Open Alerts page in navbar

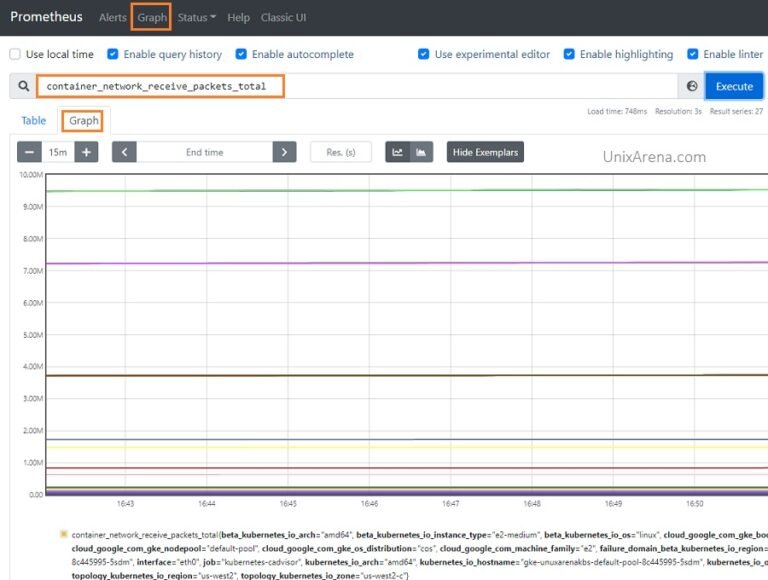coord(113,18)
